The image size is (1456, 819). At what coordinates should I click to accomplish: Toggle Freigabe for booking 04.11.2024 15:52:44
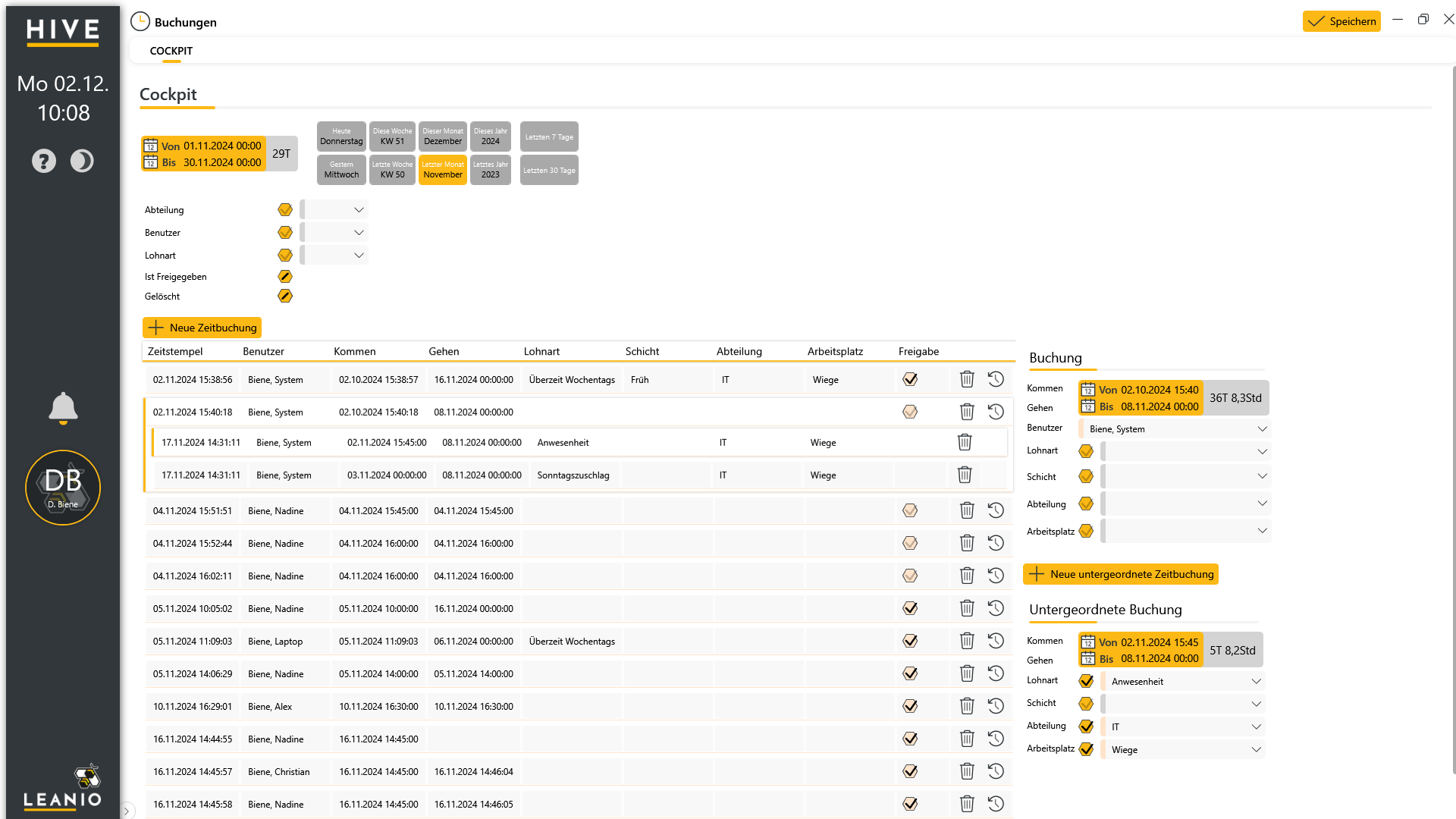coord(910,543)
